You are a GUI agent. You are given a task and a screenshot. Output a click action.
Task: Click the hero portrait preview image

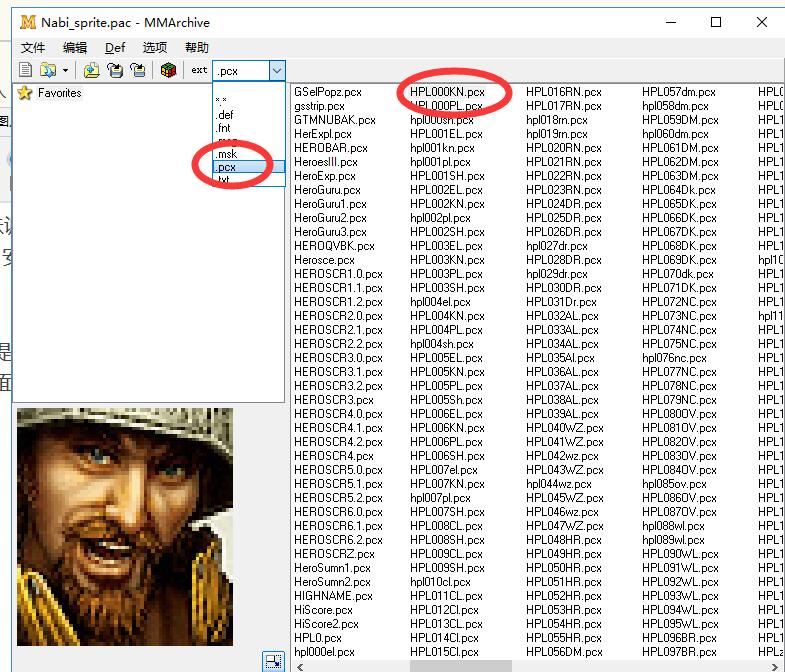[x=125, y=527]
